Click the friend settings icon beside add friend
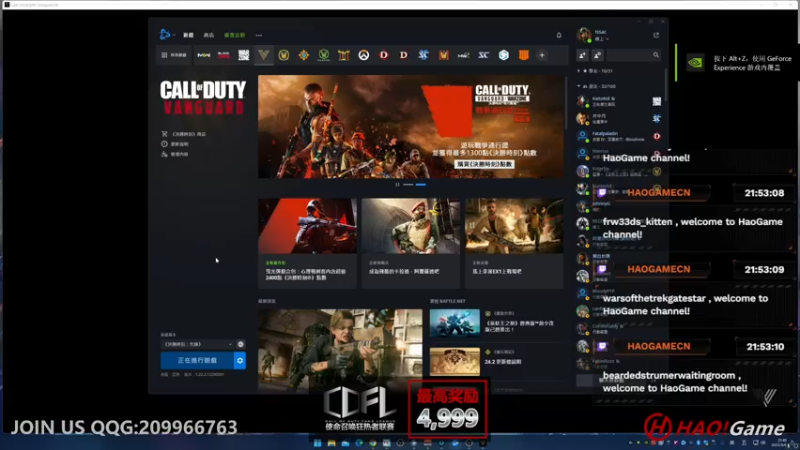The image size is (800, 450). pyautogui.click(x=597, y=55)
